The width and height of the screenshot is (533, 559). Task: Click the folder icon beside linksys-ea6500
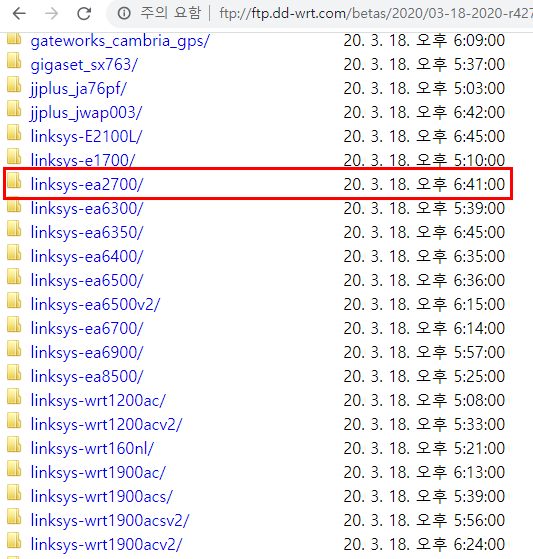coord(14,276)
